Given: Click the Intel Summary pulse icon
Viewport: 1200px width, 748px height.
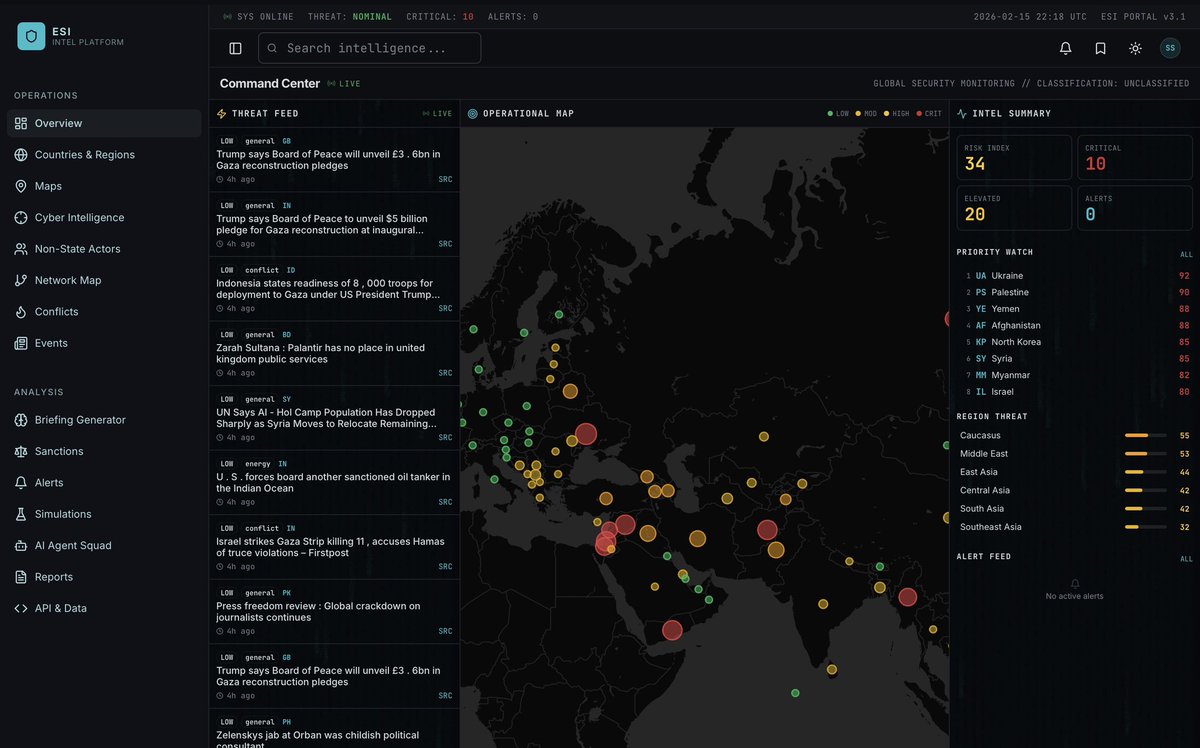Looking at the screenshot, I should pyautogui.click(x=962, y=114).
